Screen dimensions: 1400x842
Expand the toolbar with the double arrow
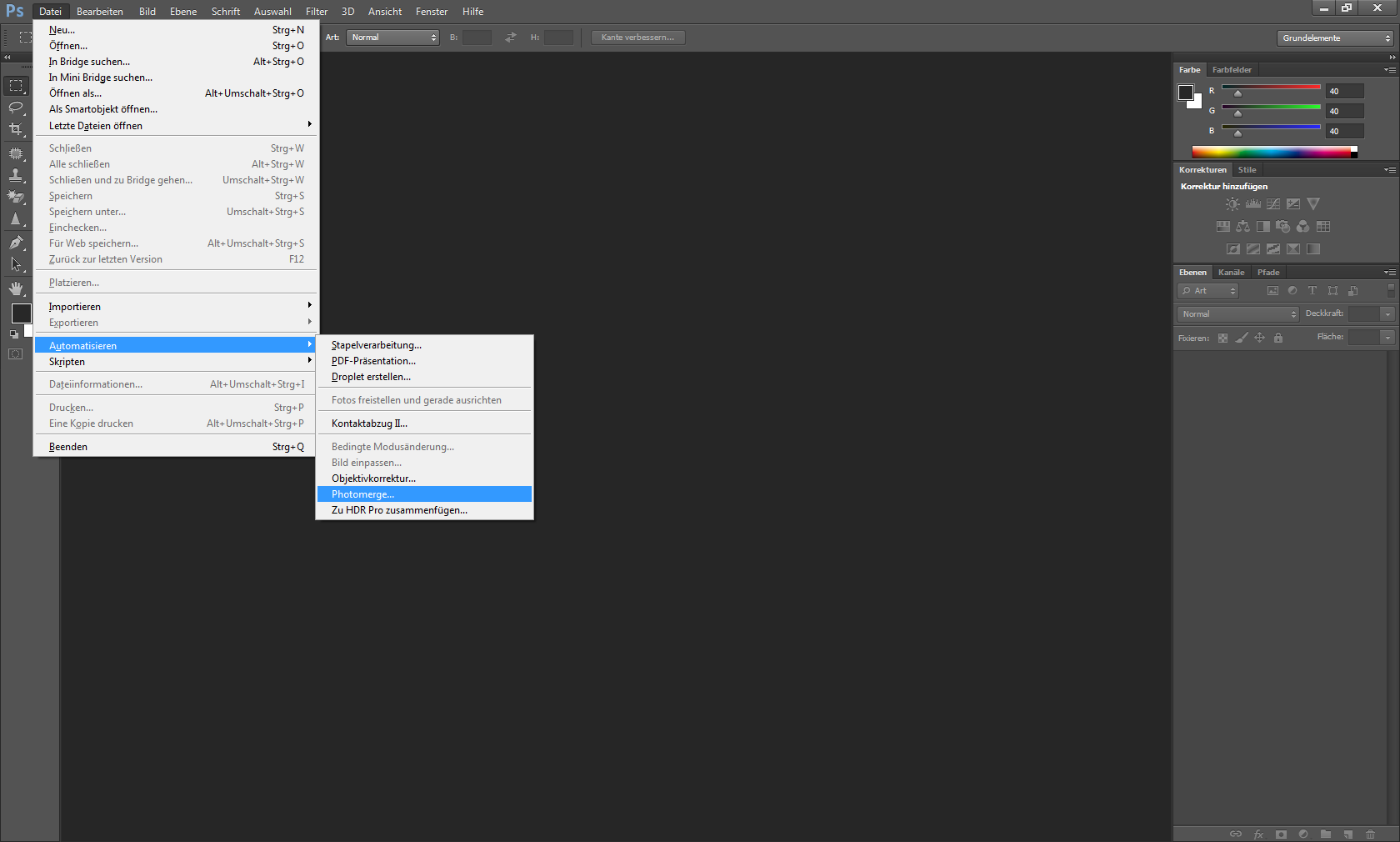(x=7, y=58)
